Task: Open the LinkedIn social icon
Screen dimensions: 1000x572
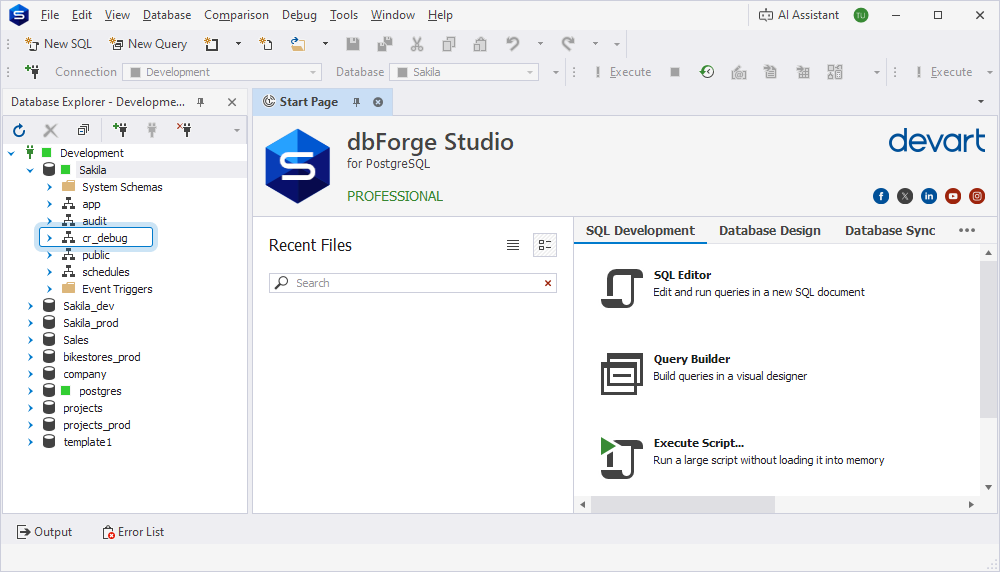Action: tap(929, 196)
